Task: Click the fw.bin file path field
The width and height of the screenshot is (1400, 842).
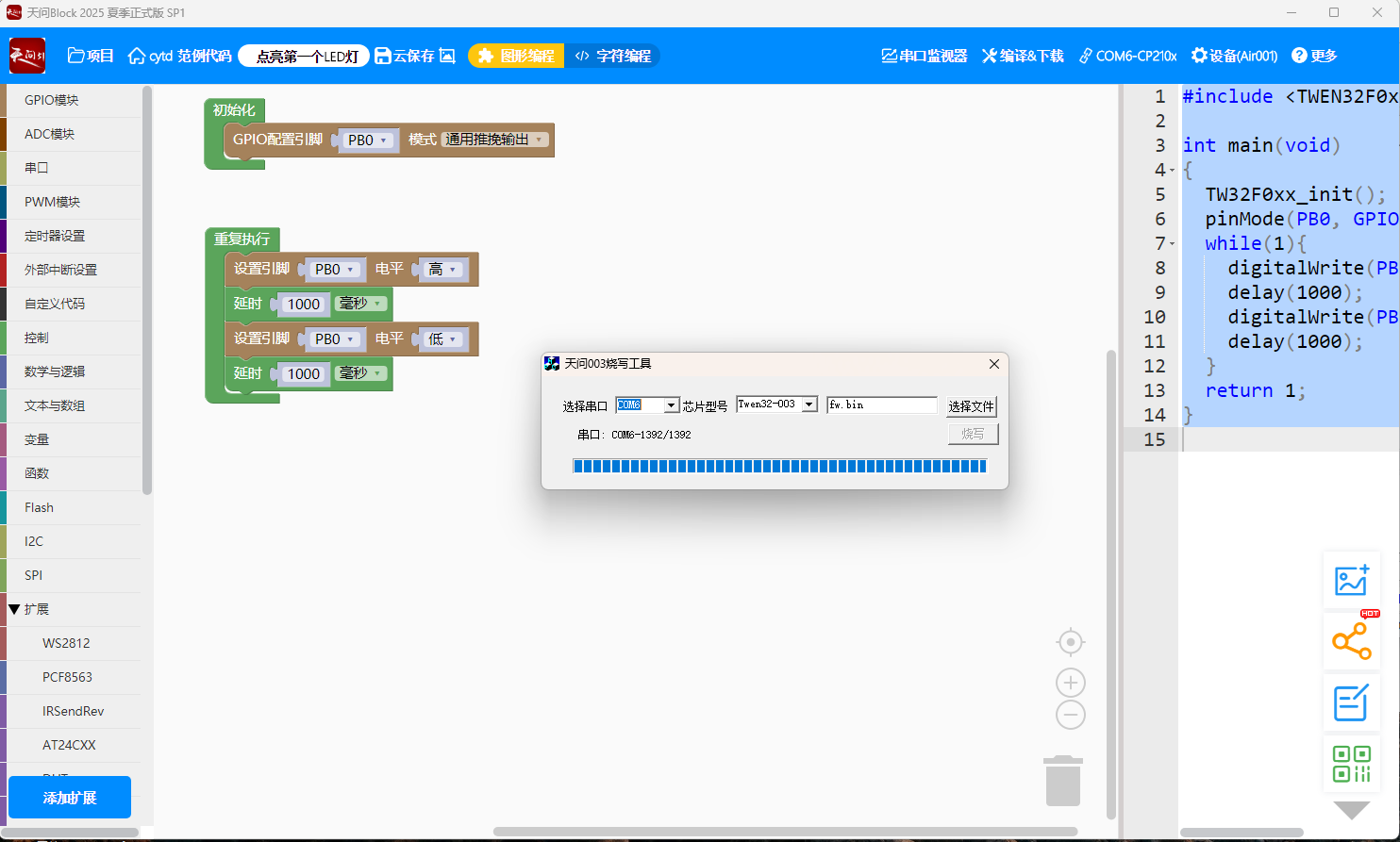Action: 881,404
